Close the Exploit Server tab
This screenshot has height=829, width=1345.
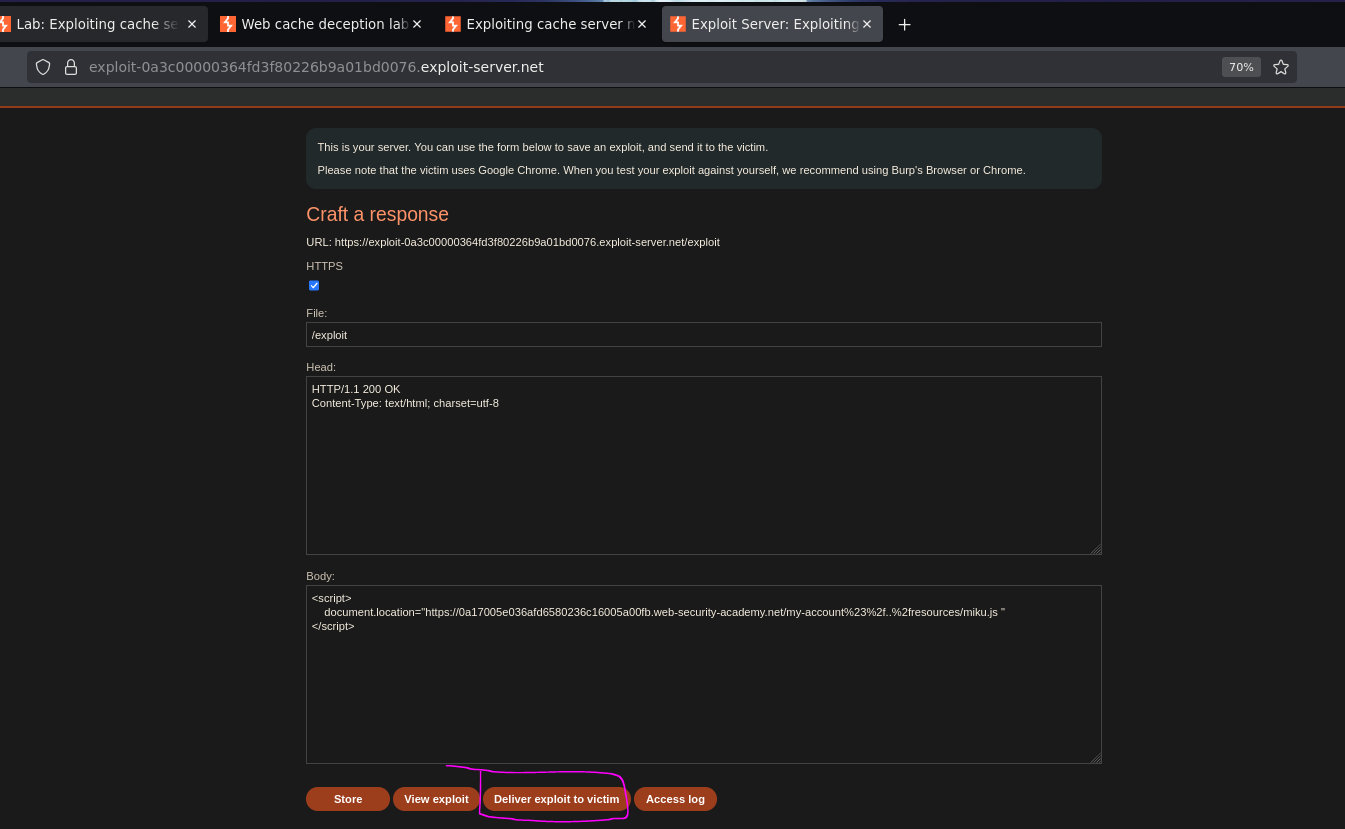tap(867, 24)
